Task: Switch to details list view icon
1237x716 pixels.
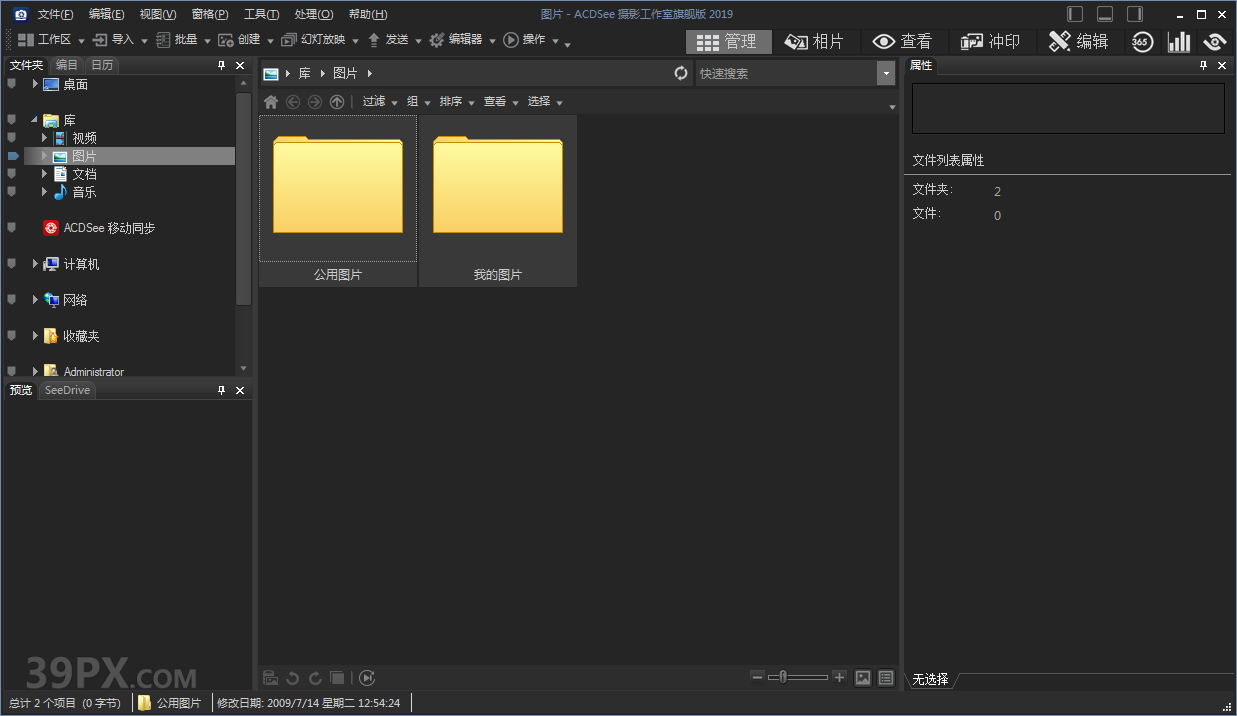Action: 886,678
